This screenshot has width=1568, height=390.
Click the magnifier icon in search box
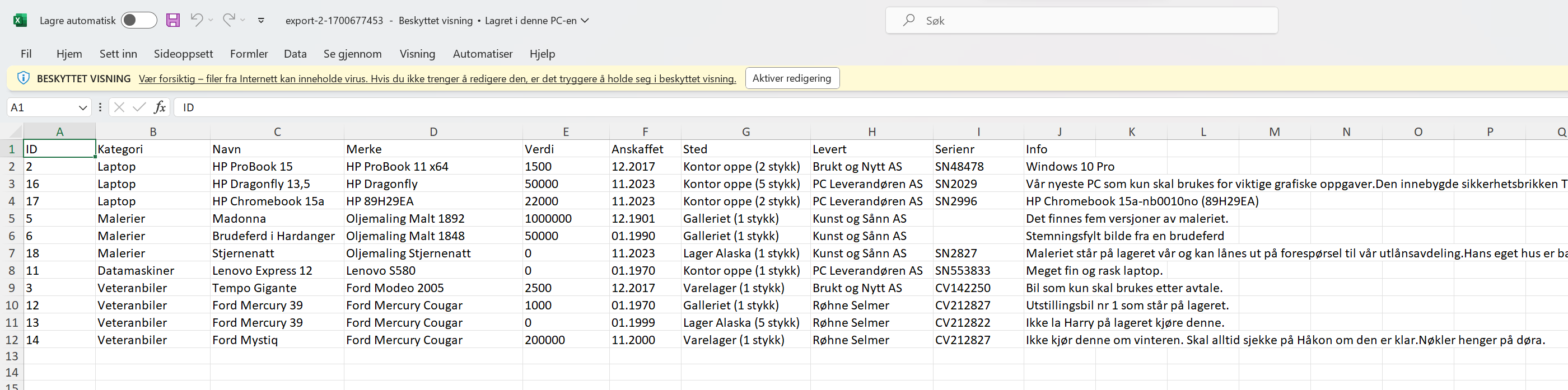point(909,20)
